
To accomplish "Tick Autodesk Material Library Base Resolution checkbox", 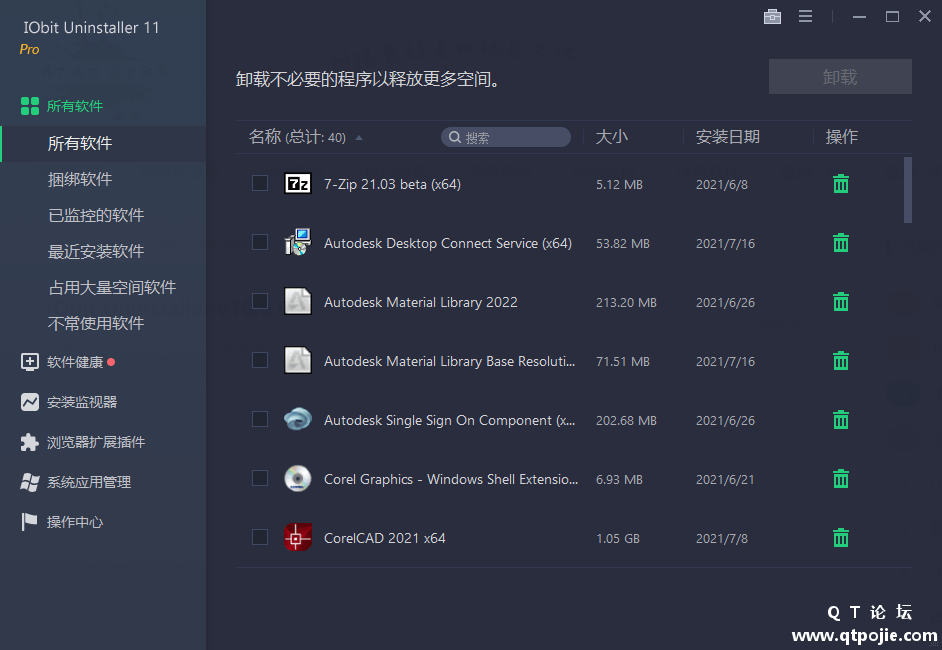I will coord(260,359).
